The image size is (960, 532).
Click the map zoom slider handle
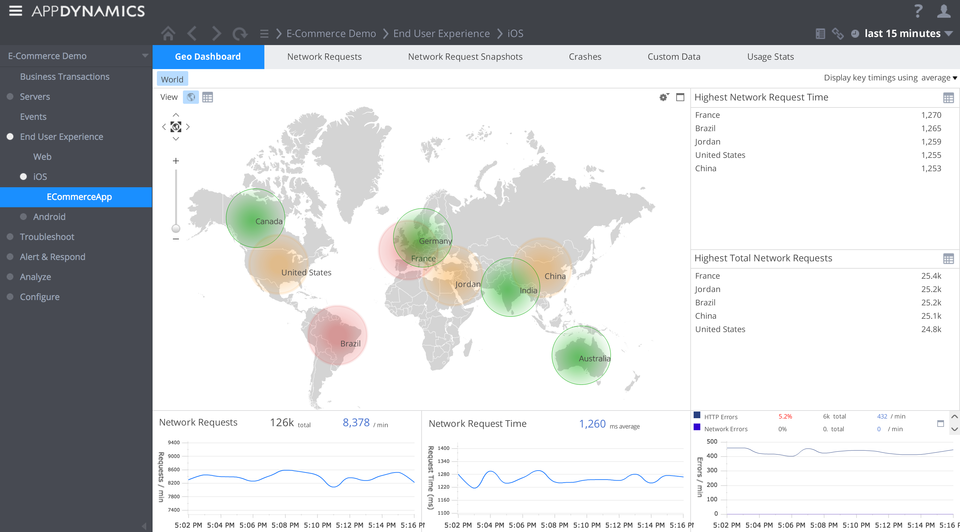(176, 228)
